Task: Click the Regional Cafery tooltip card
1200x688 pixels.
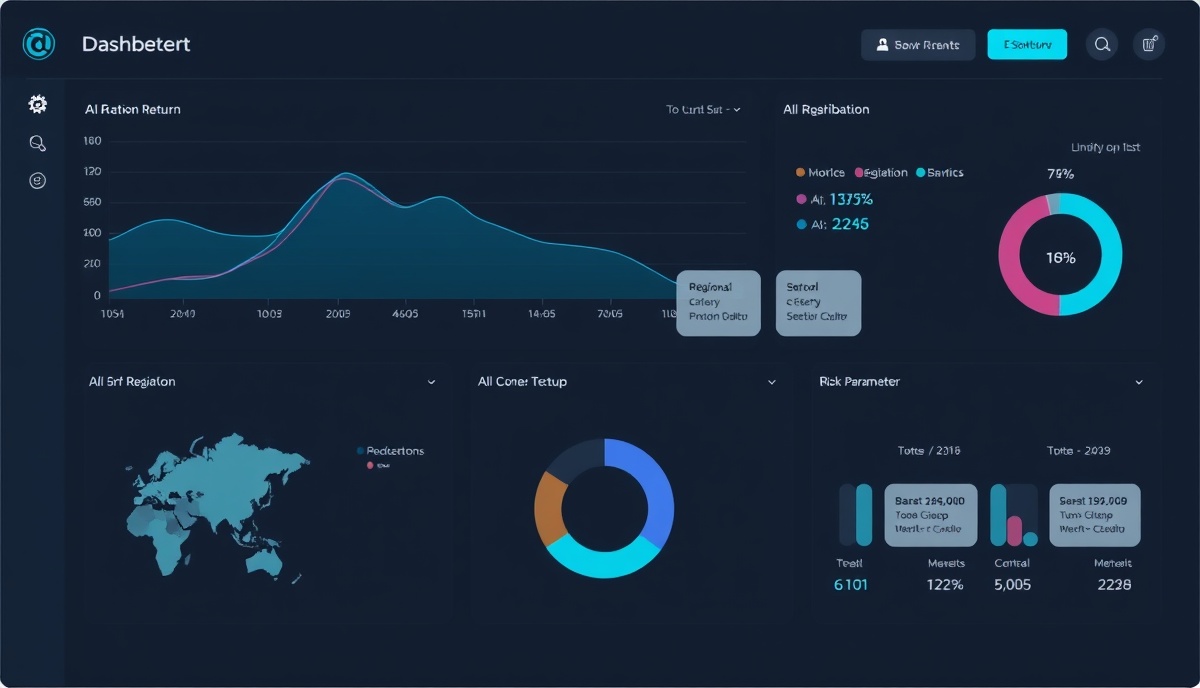Action: (x=718, y=302)
